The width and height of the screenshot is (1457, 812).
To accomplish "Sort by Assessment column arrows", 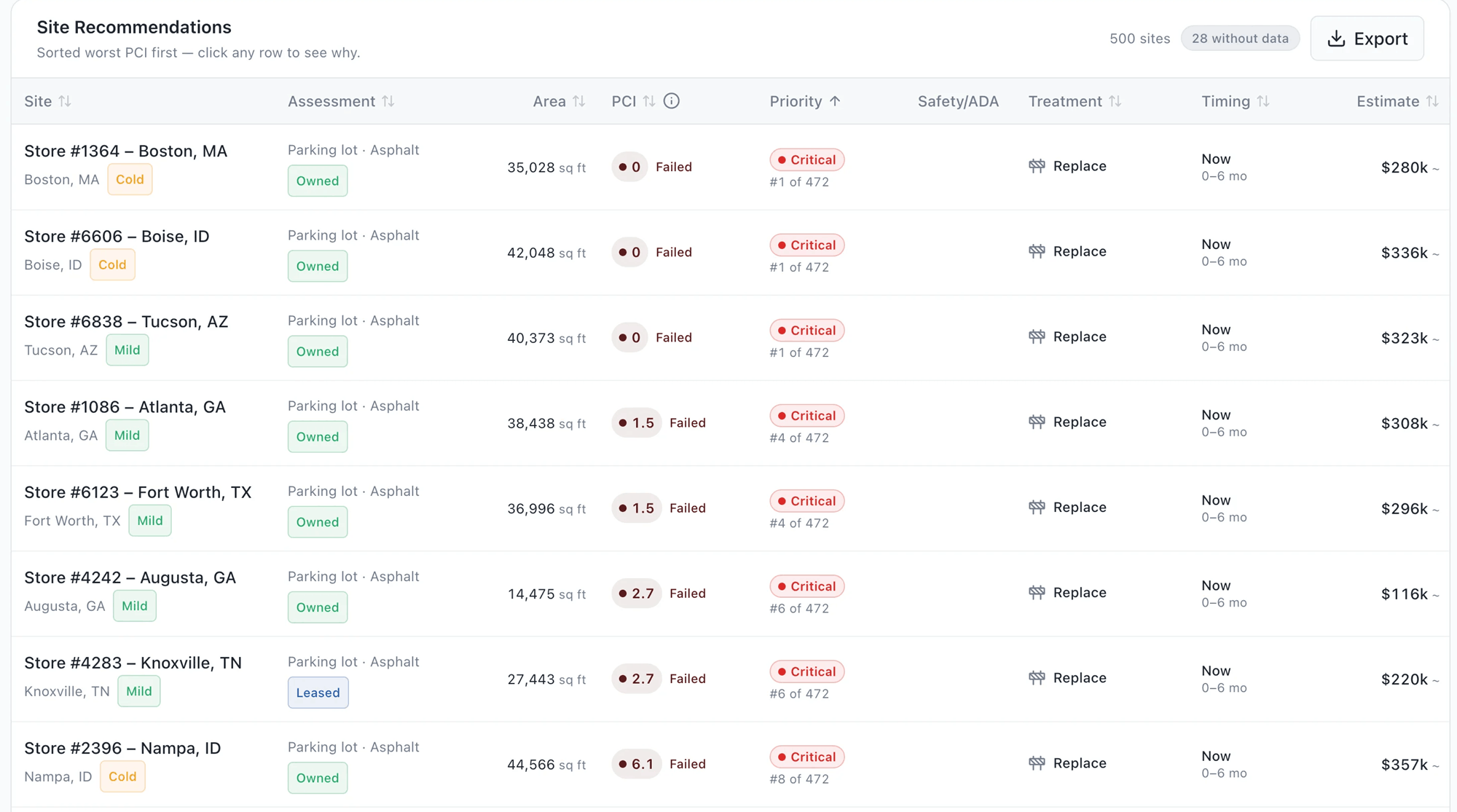I will 388,101.
